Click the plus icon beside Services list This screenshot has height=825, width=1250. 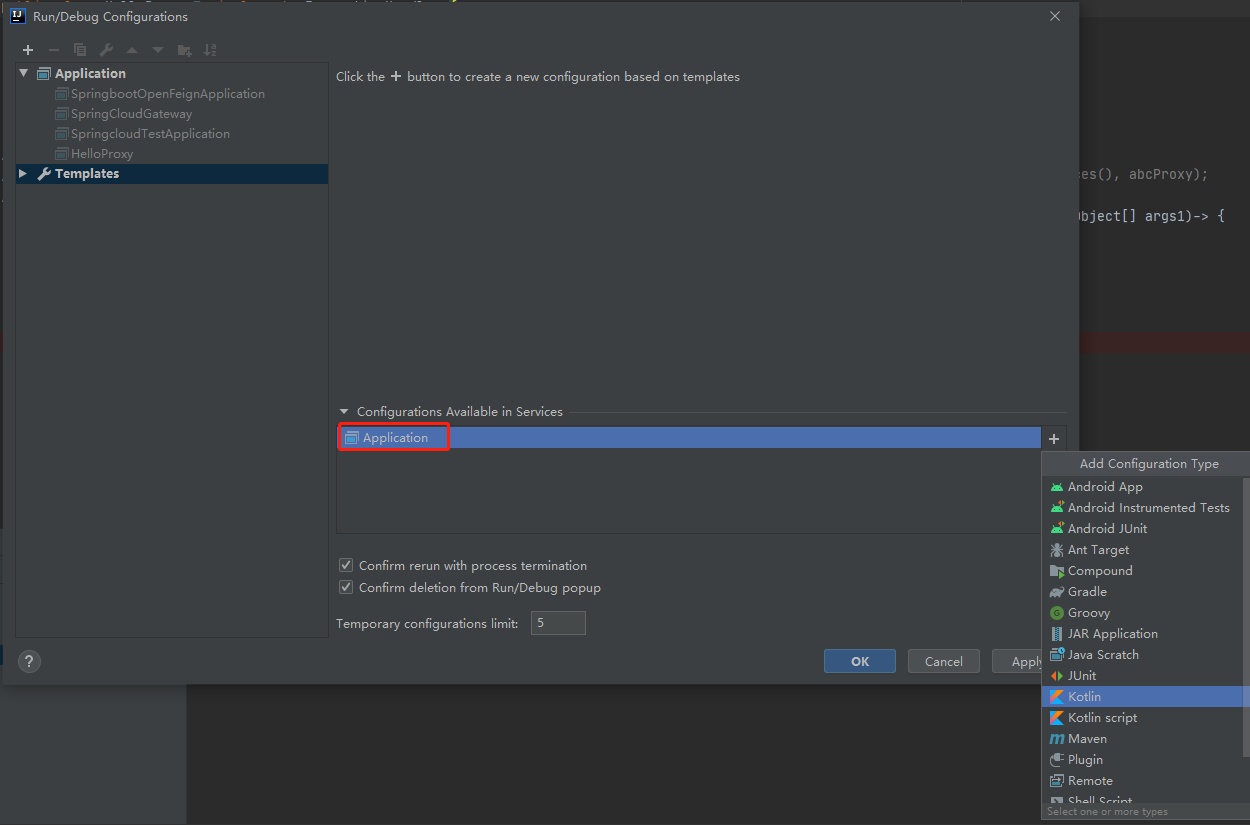(1054, 438)
